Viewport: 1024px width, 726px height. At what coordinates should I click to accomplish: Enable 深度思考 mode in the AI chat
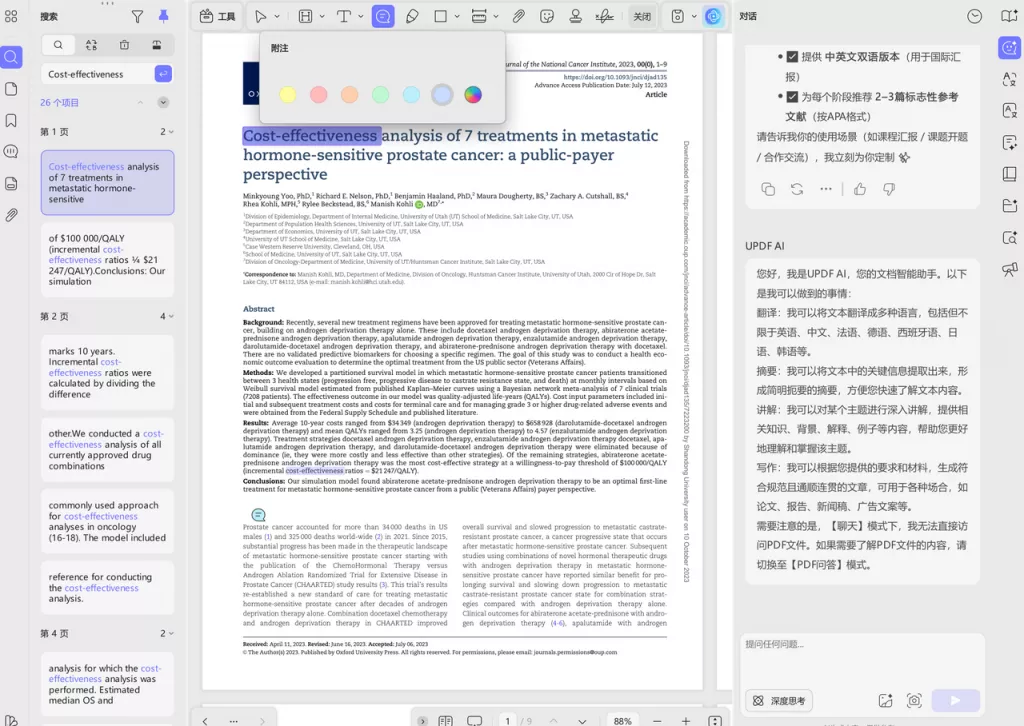click(x=778, y=700)
